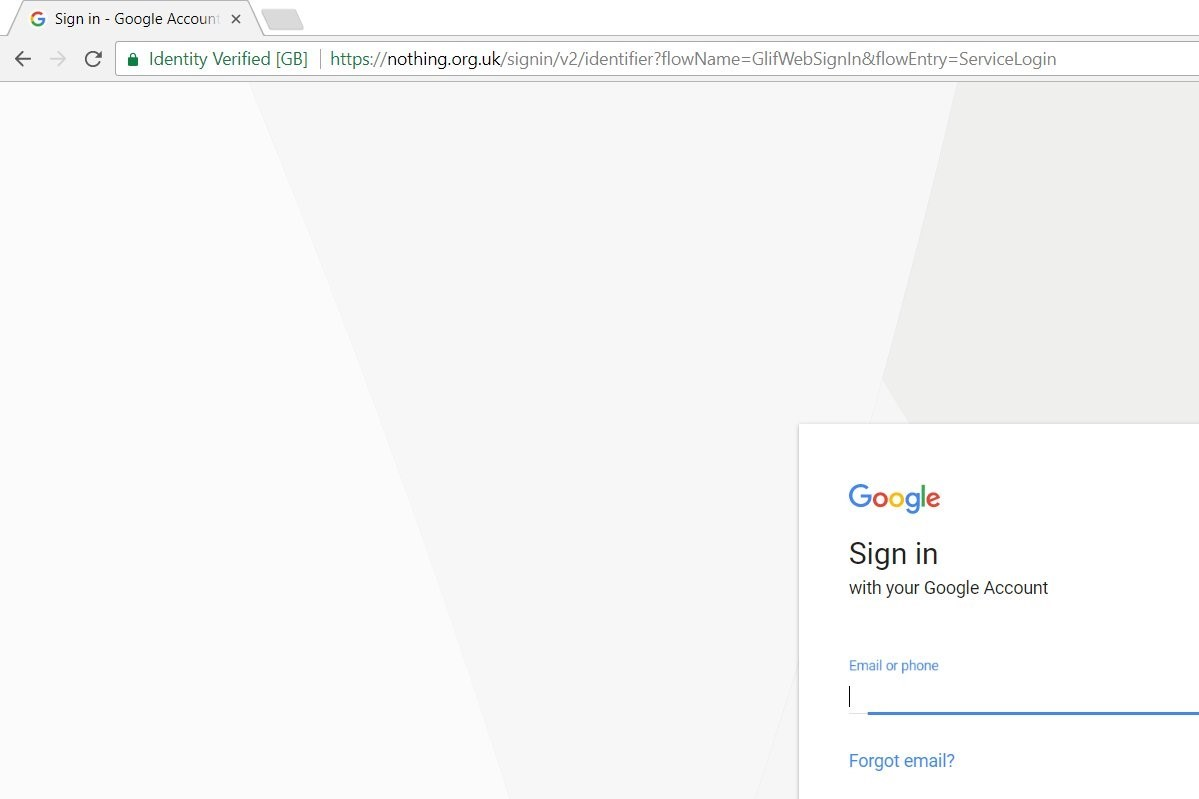Click the 'Identity Verified [GB]' security label
The height and width of the screenshot is (799, 1199).
(x=227, y=58)
